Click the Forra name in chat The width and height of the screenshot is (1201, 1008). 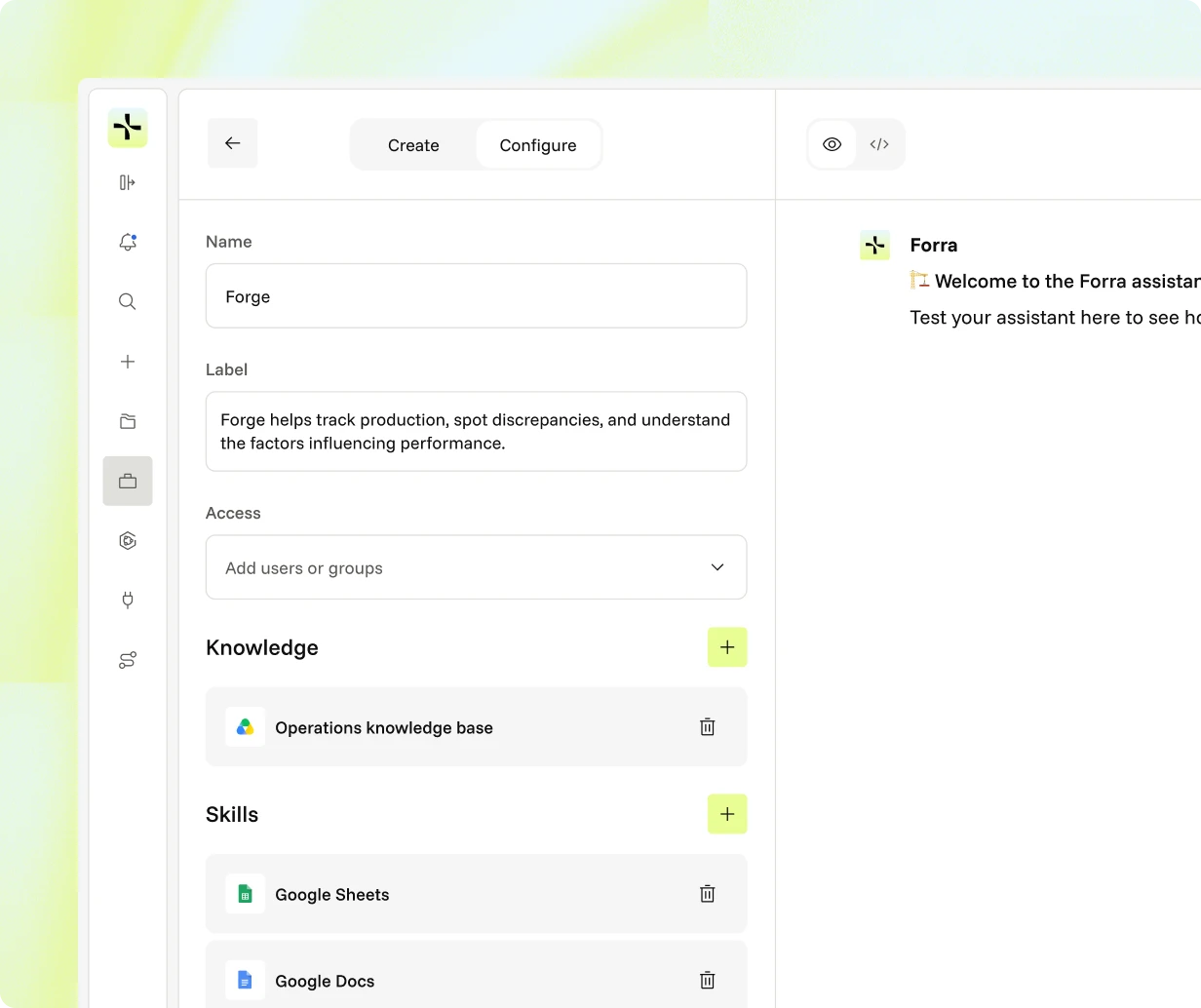click(934, 245)
